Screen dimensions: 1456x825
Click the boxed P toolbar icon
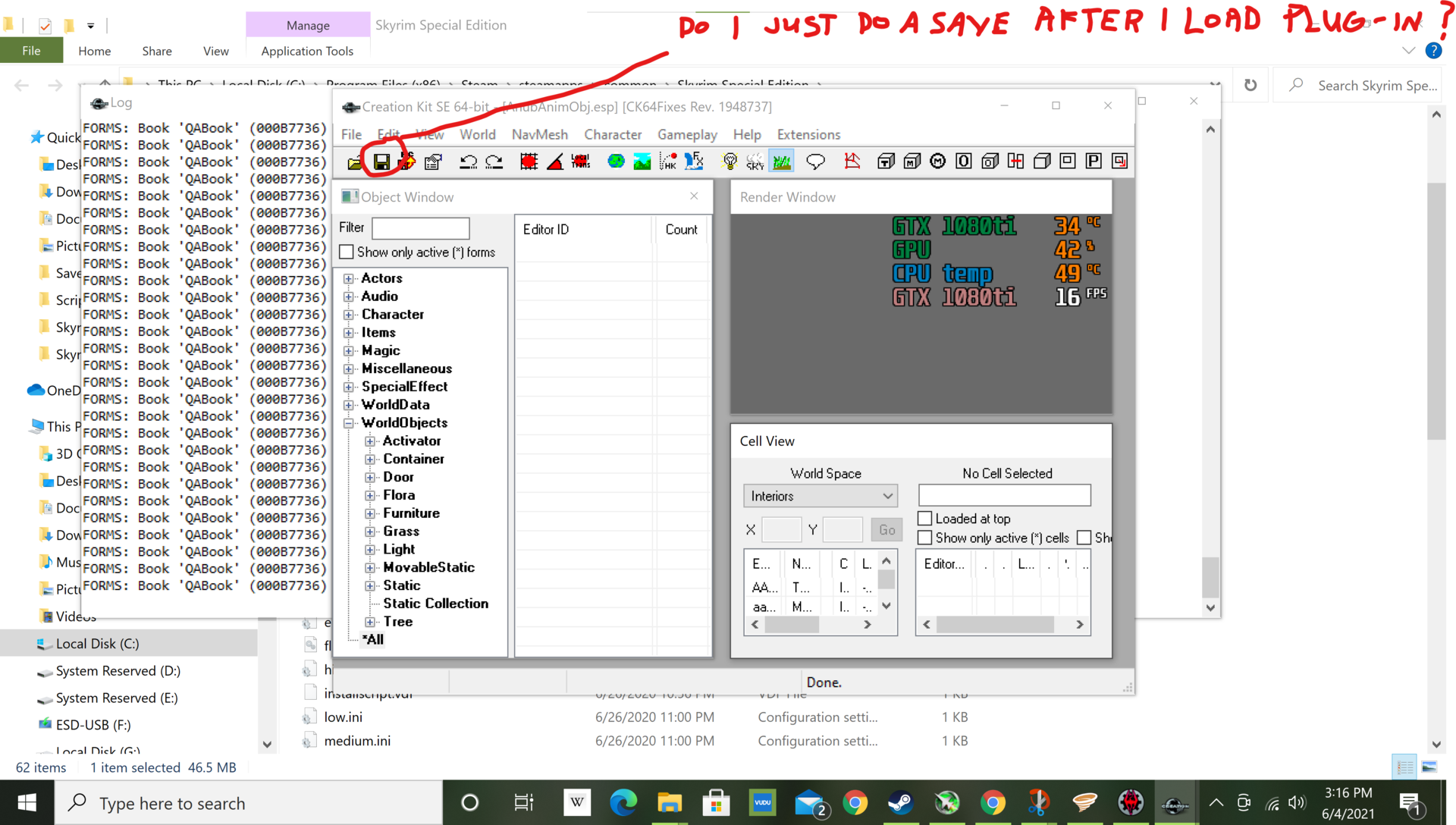(x=1094, y=162)
